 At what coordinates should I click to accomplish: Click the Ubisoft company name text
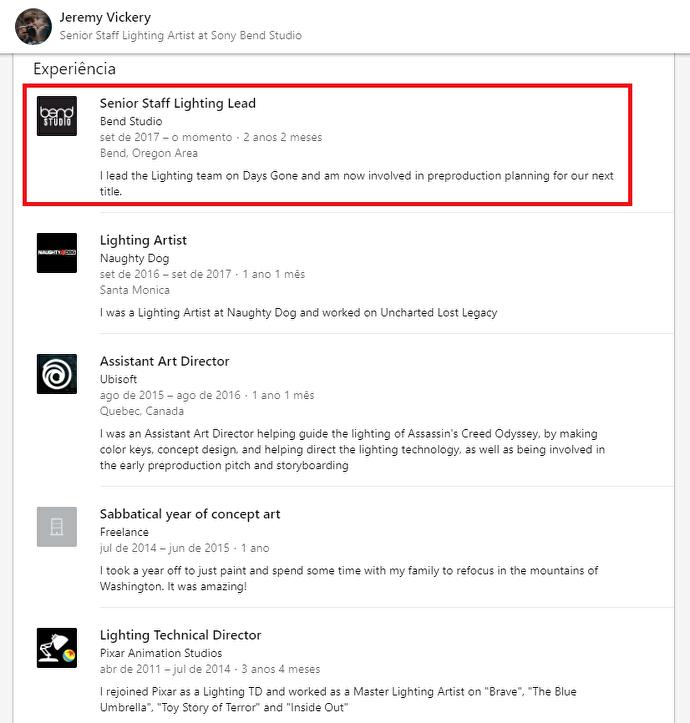click(119, 379)
